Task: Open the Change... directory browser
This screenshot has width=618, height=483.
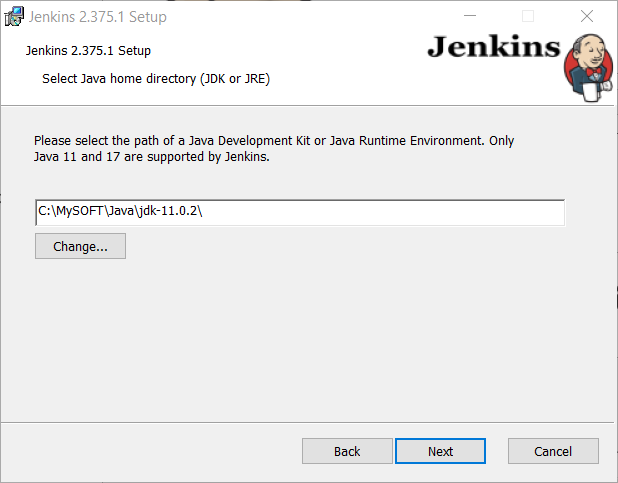Action: (x=80, y=246)
